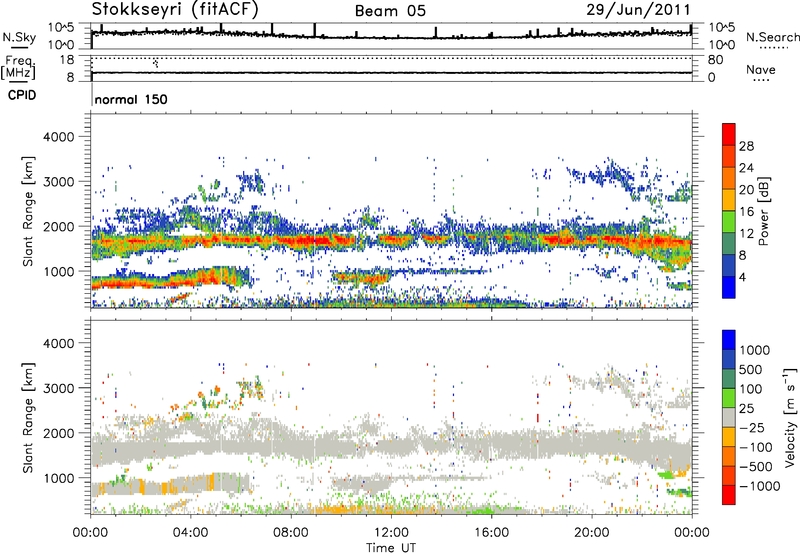Click the Stokkseyri (fitACF) title
Viewport: 800px width, 554px height.
click(175, 9)
